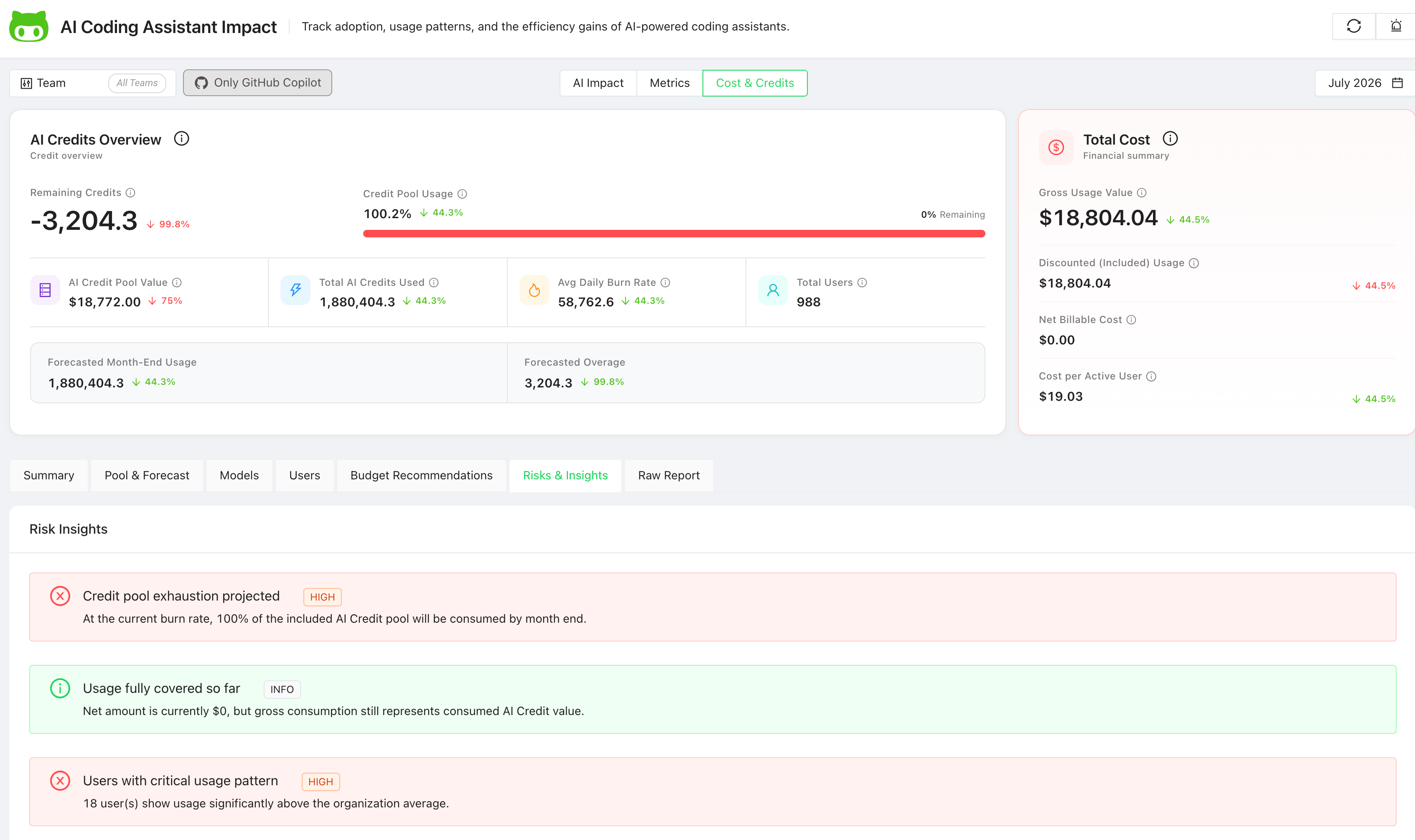Click the info icon beside Cost per Active User
This screenshot has width=1415, height=840.
pyautogui.click(x=1150, y=377)
